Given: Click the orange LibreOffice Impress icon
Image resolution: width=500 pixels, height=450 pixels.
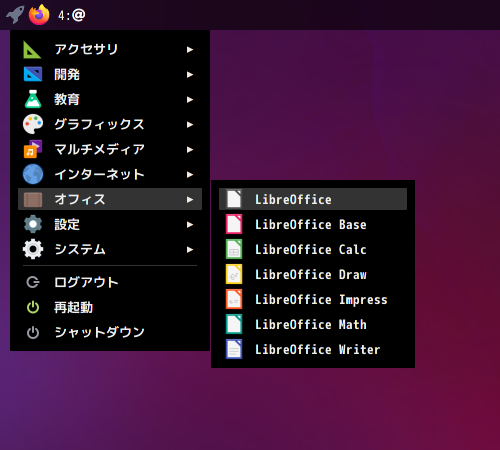Looking at the screenshot, I should click(234, 299).
